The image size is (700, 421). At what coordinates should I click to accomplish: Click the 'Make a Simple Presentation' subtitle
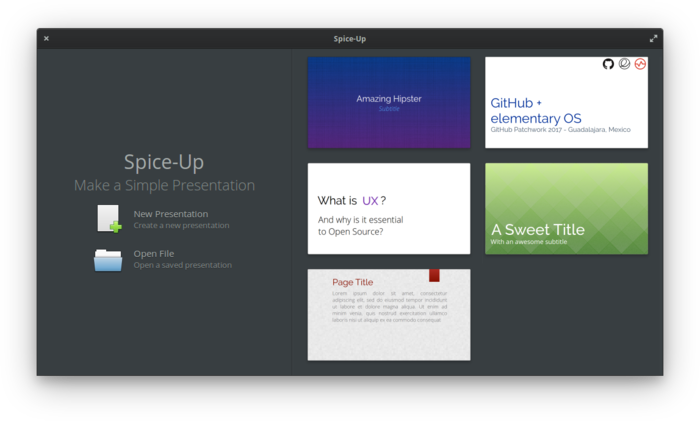click(x=164, y=185)
